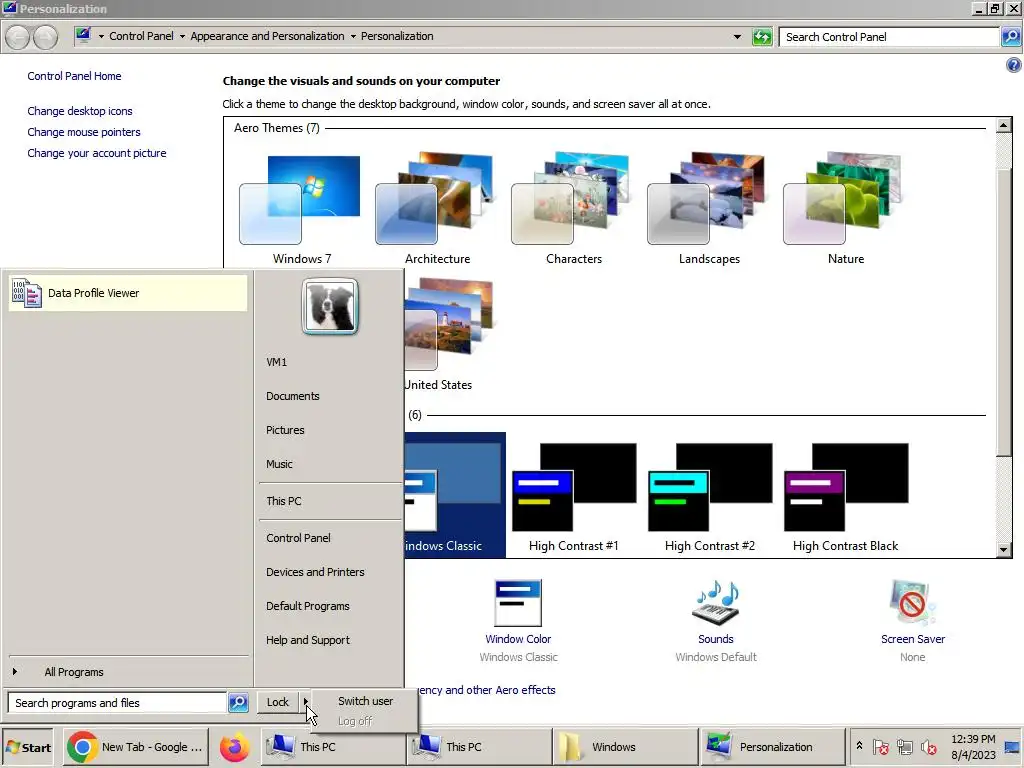
Task: Click the Show desktop icon by the clock
Action: (x=1012, y=747)
